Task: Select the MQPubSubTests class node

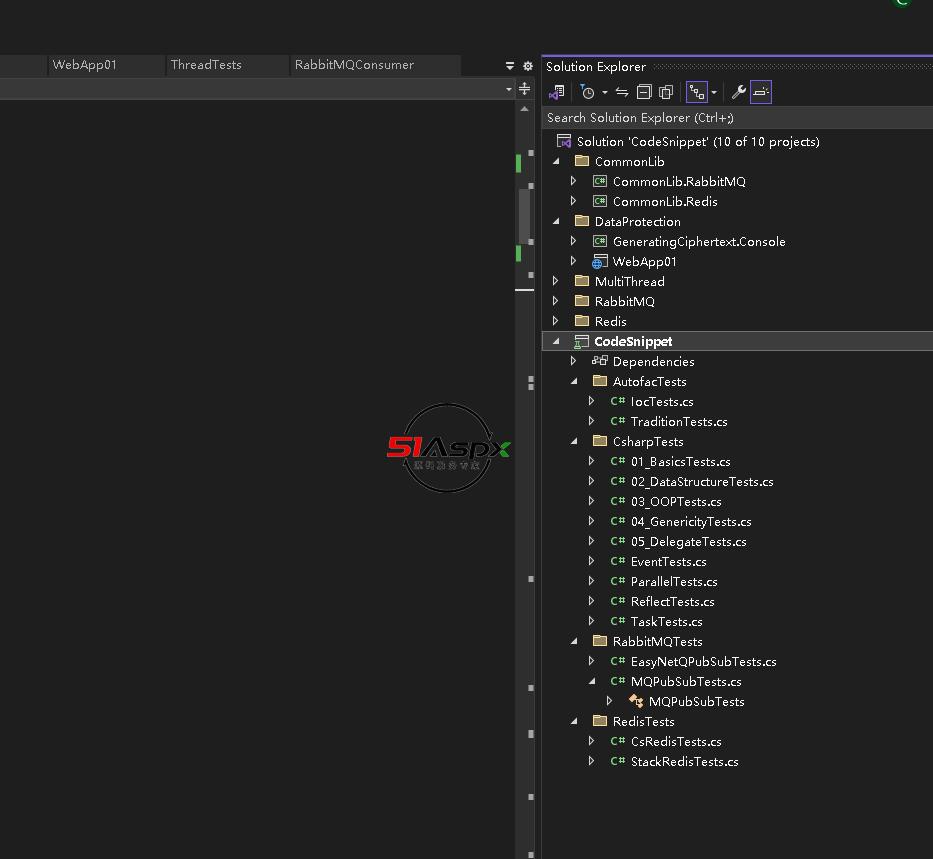Action: click(696, 702)
